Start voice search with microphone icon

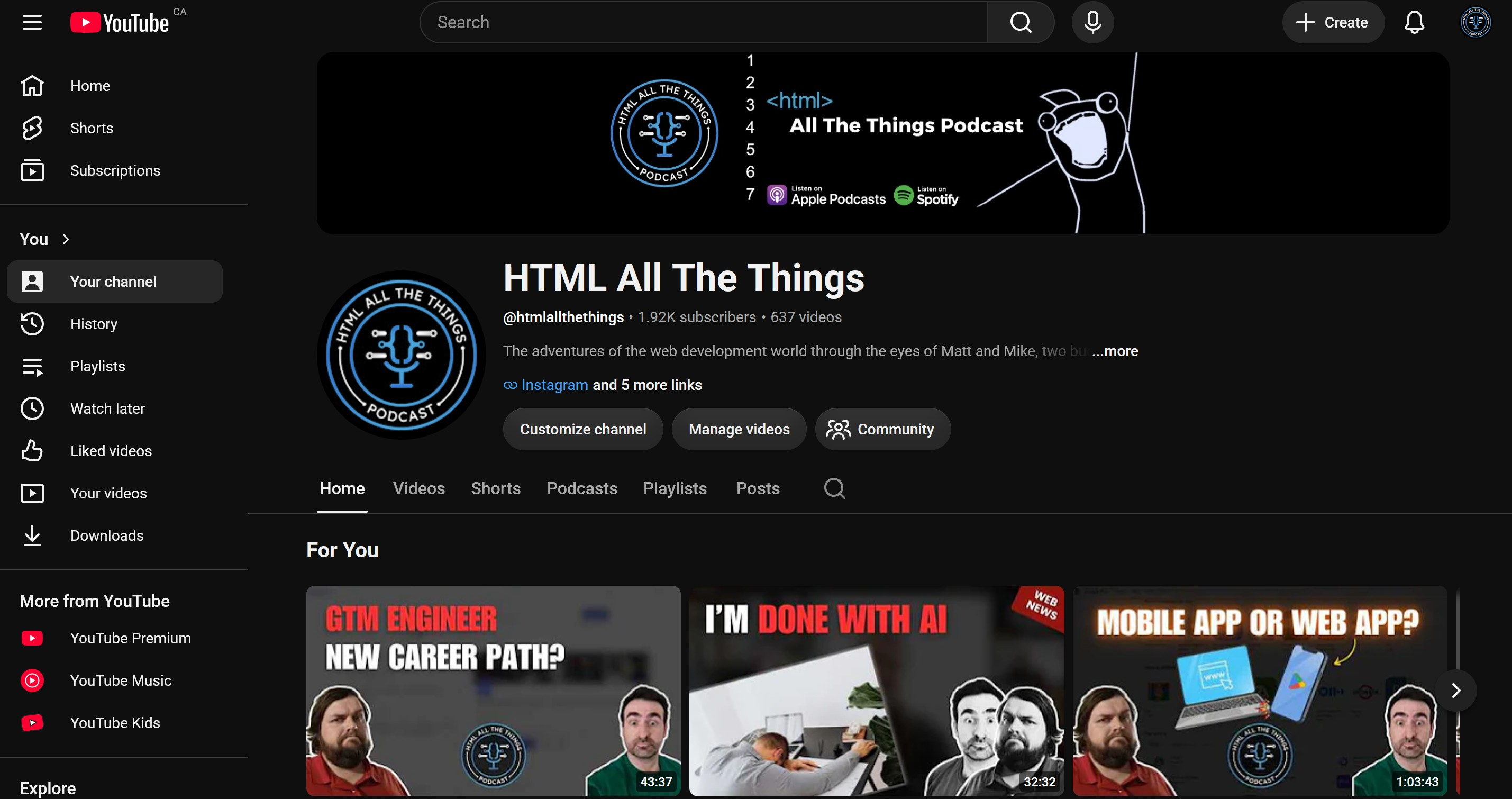1092,22
